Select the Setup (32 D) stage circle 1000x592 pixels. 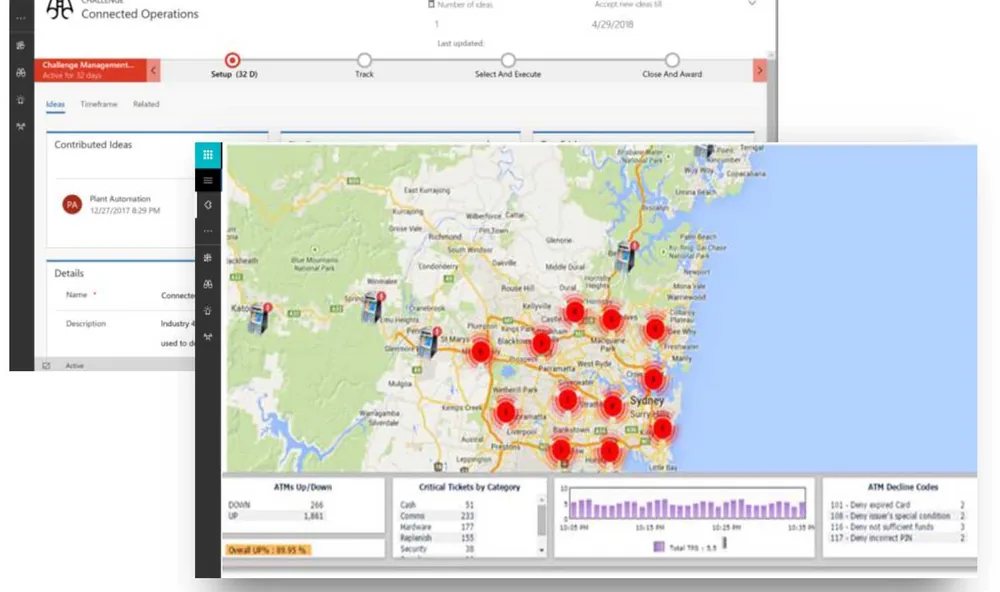pos(233,60)
